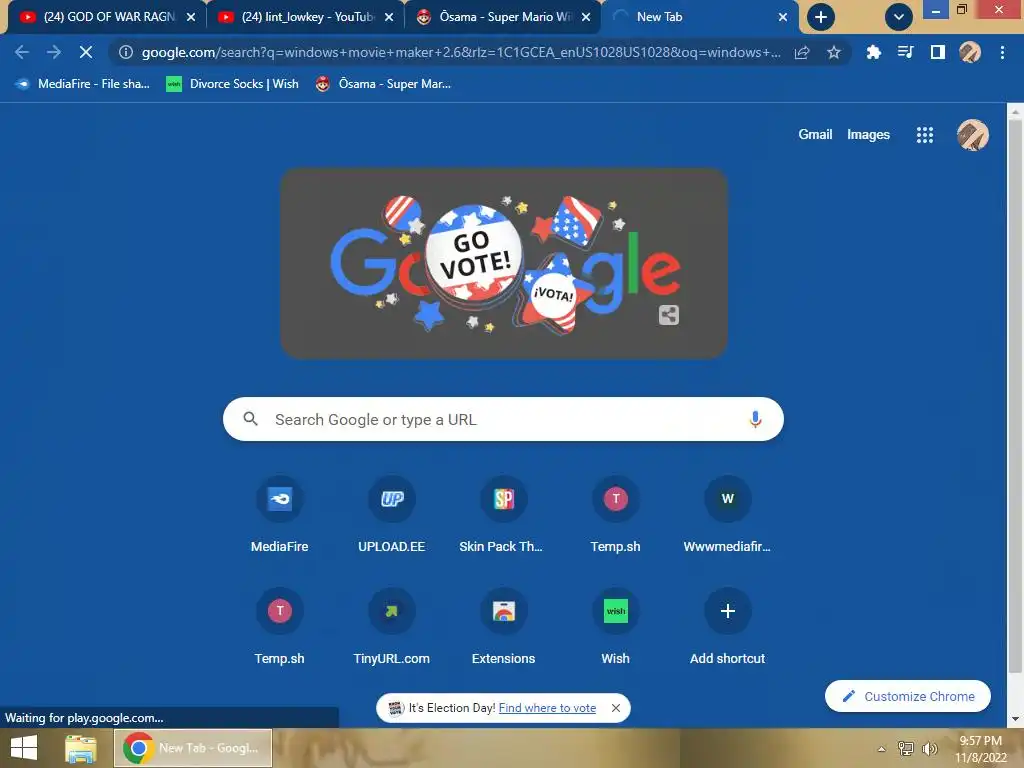Open the TinyURL.com shortcut
Screen dimensions: 1024x768
point(392,627)
